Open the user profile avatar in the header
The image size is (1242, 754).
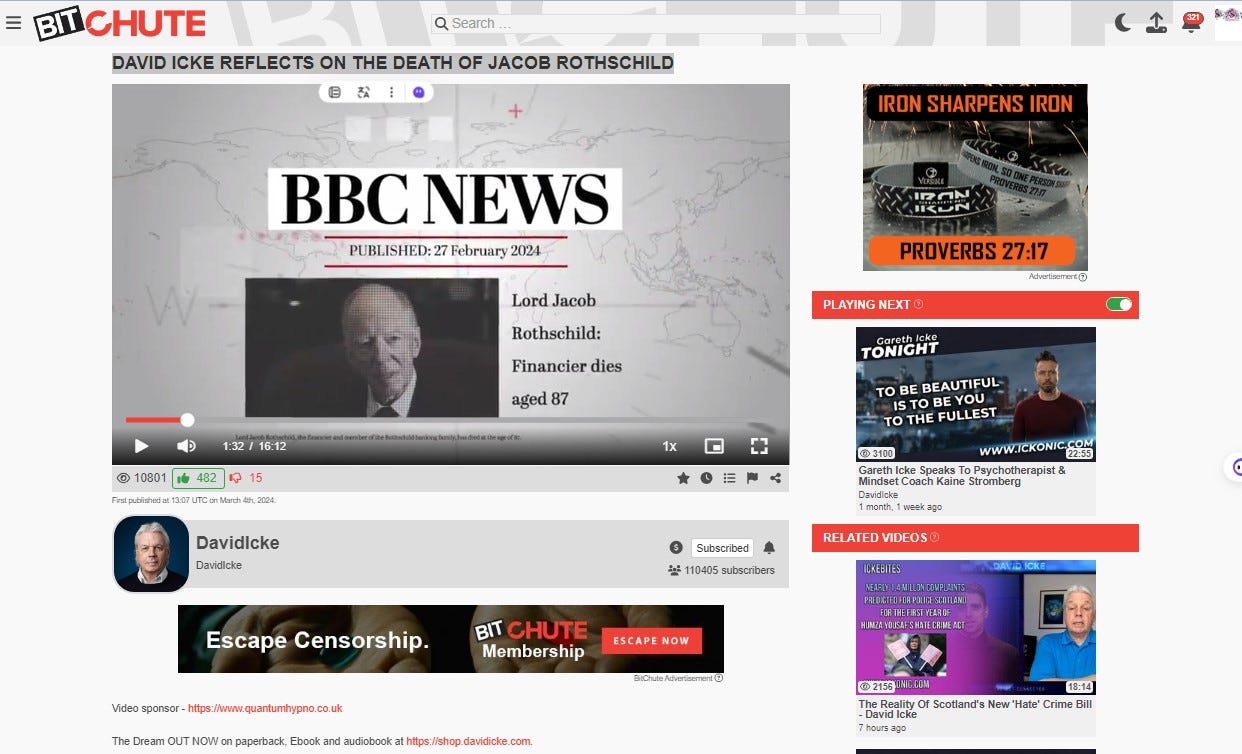coord(1228,22)
